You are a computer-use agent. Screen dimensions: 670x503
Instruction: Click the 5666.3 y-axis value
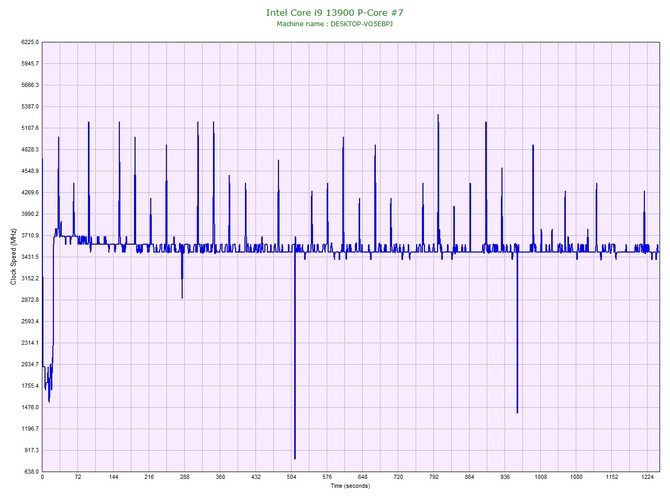[30, 85]
